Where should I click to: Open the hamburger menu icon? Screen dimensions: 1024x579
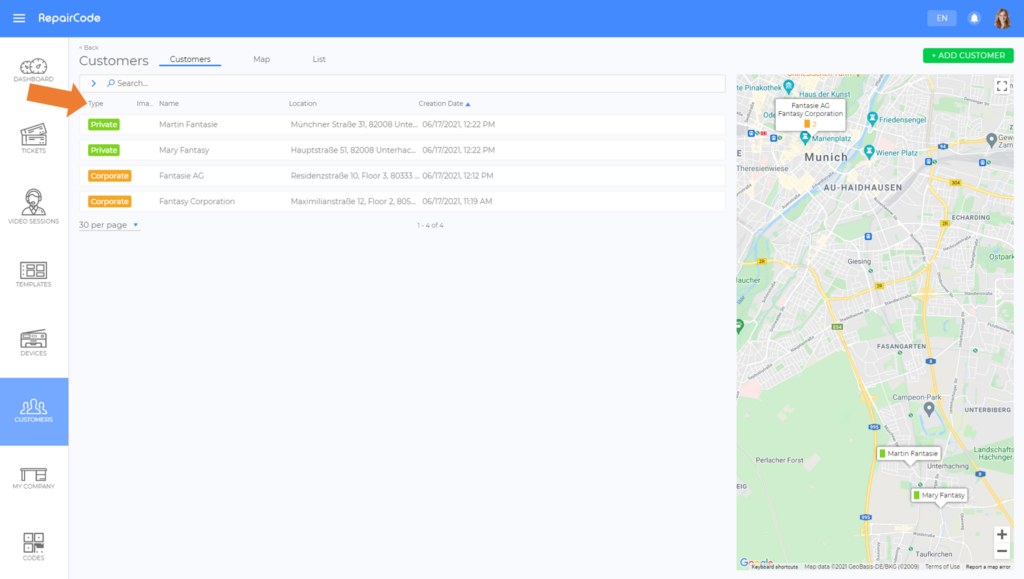click(x=19, y=18)
